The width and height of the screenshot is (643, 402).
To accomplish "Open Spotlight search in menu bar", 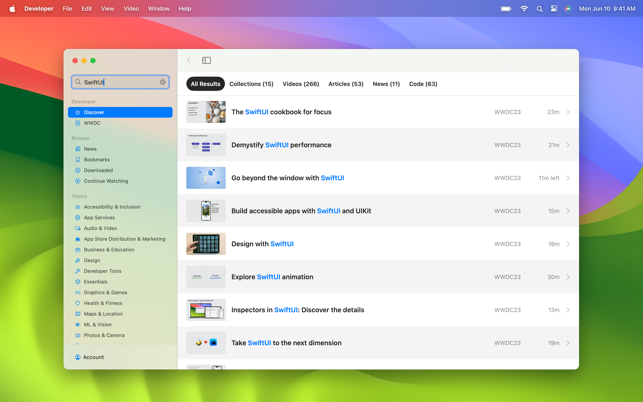I will pyautogui.click(x=539, y=9).
